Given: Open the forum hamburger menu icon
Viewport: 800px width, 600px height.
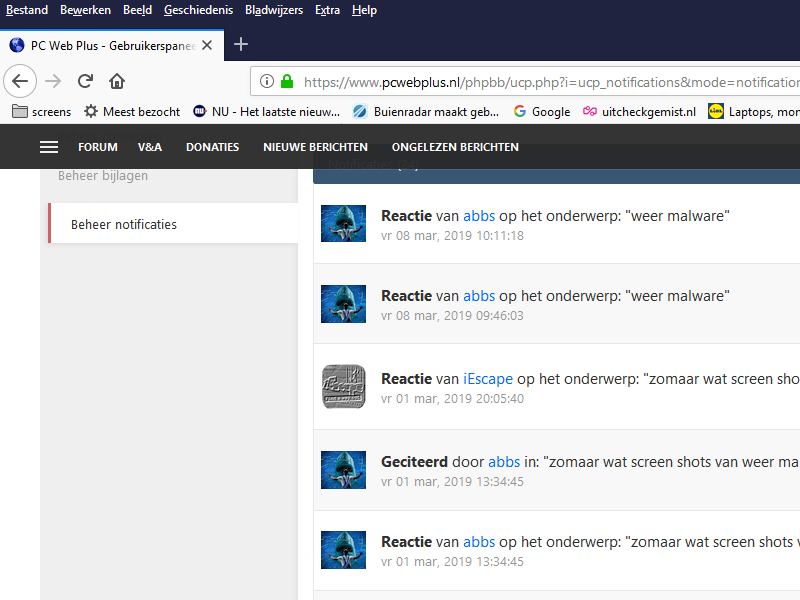Looking at the screenshot, I should pyautogui.click(x=49, y=147).
